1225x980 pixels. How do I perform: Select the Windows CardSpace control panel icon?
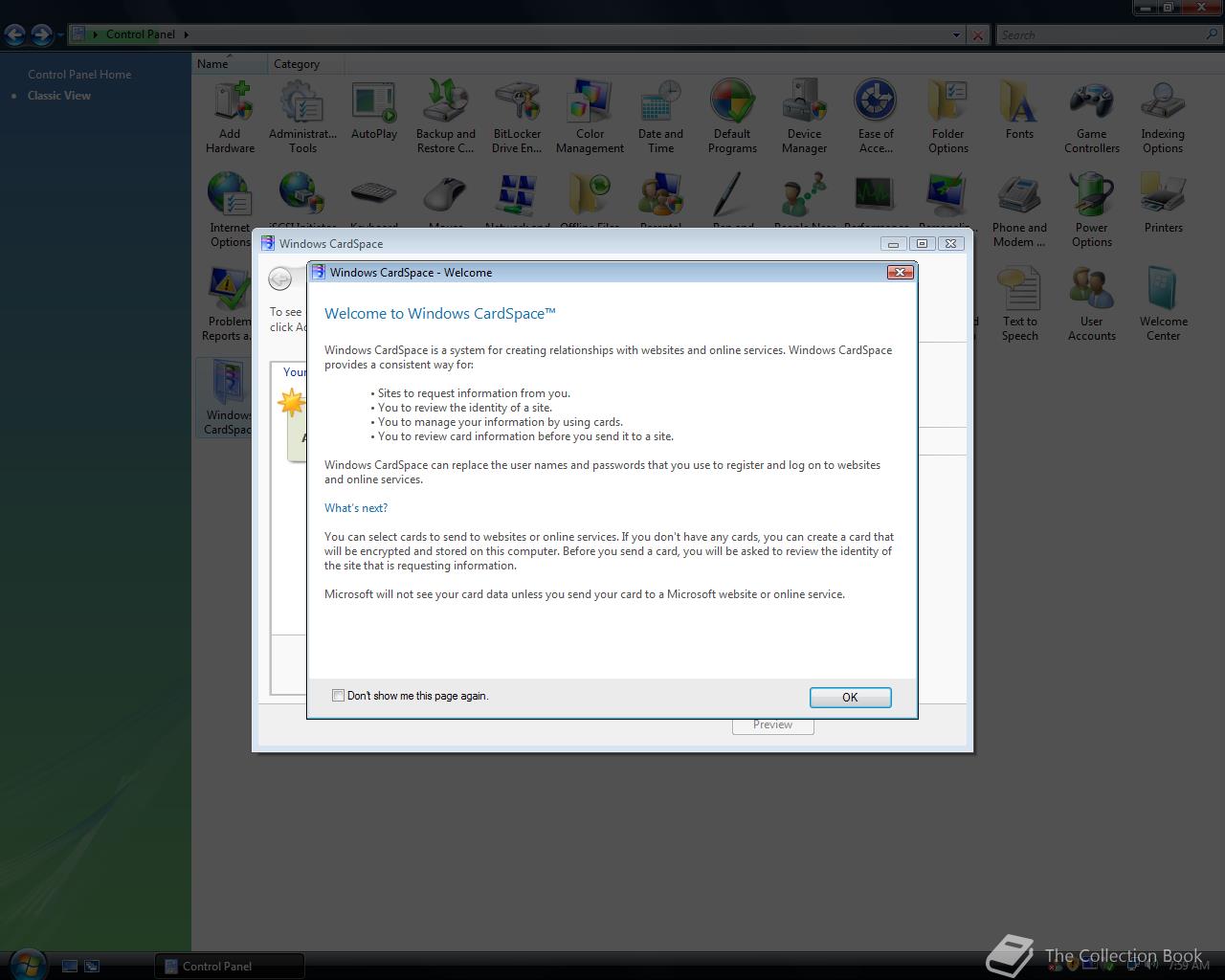[226, 398]
